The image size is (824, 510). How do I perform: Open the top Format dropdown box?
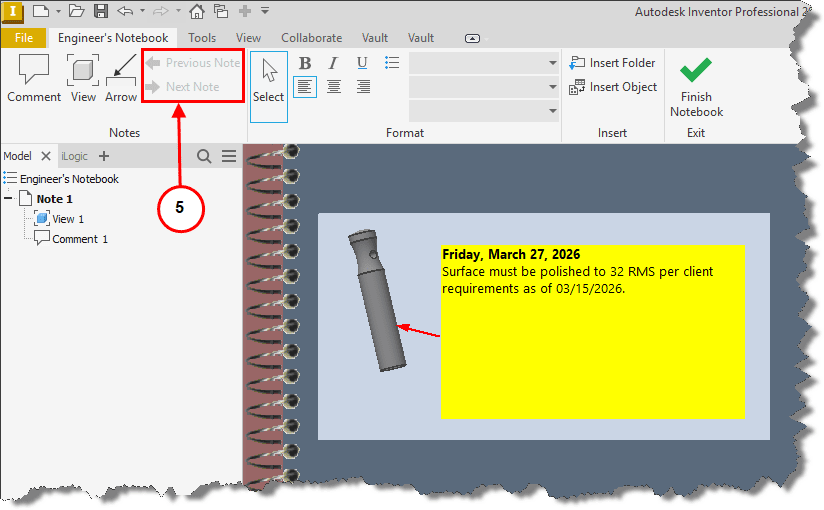pyautogui.click(x=483, y=63)
